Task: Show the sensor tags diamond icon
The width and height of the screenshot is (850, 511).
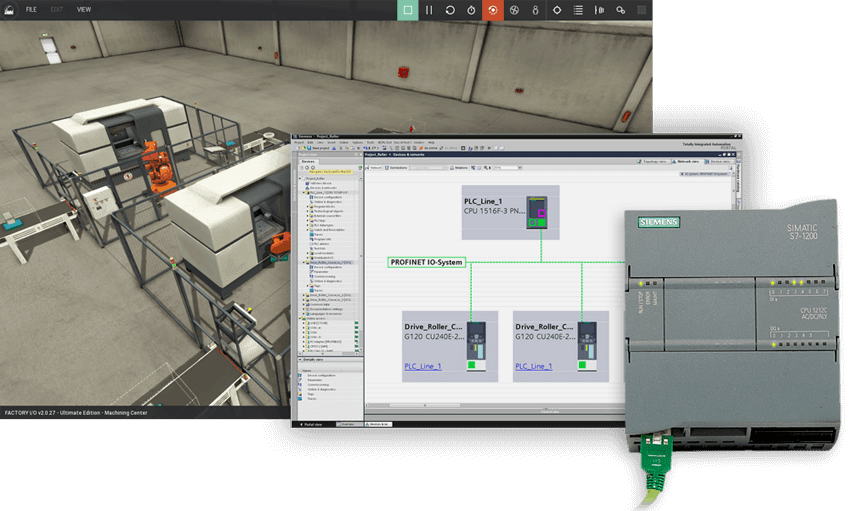Action: (557, 10)
